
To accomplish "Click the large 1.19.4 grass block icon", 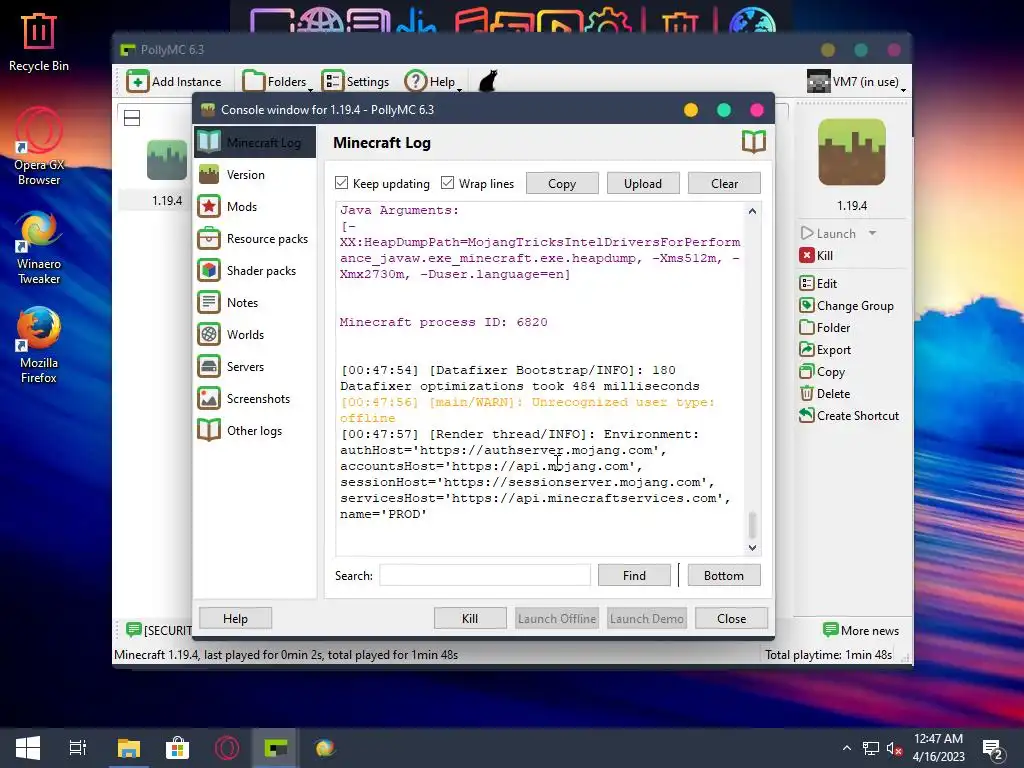I will point(852,152).
